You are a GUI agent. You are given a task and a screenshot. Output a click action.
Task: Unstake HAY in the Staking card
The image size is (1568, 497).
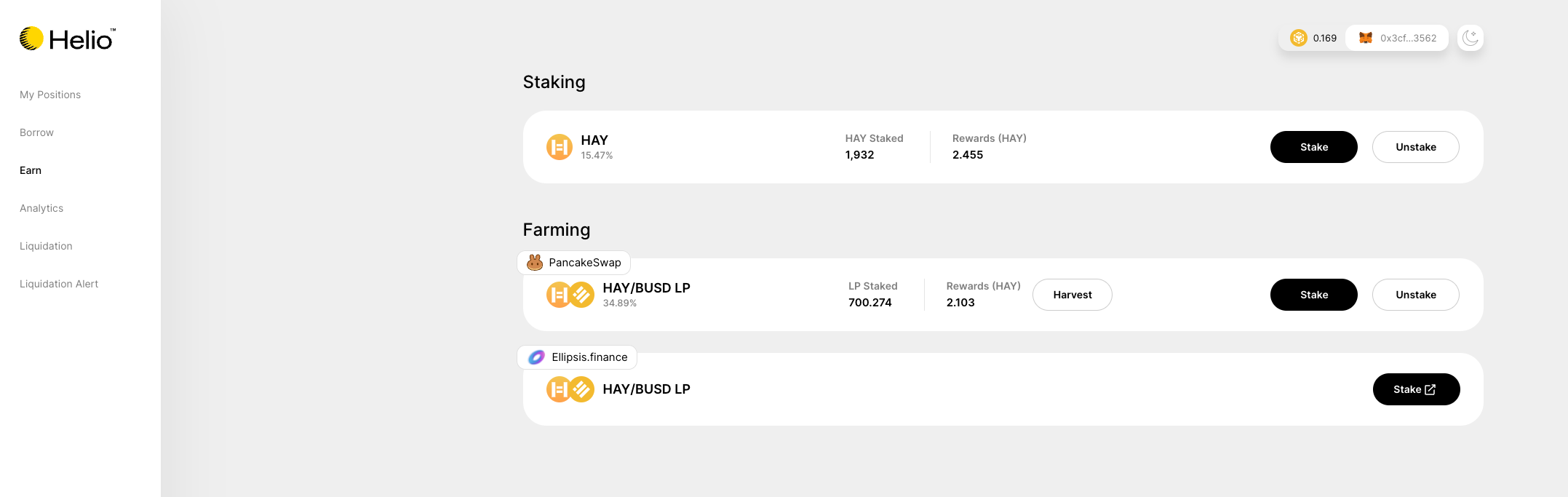pyautogui.click(x=1416, y=147)
